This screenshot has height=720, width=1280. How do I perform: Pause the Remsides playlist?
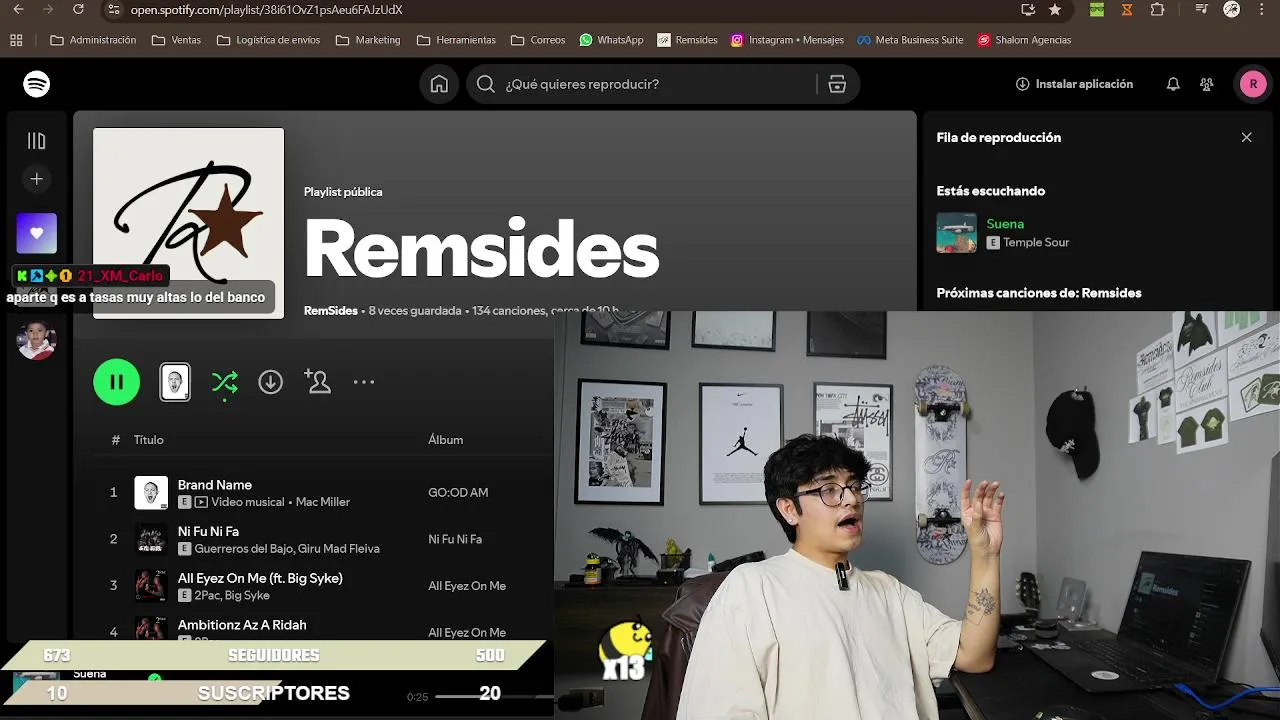(x=117, y=382)
